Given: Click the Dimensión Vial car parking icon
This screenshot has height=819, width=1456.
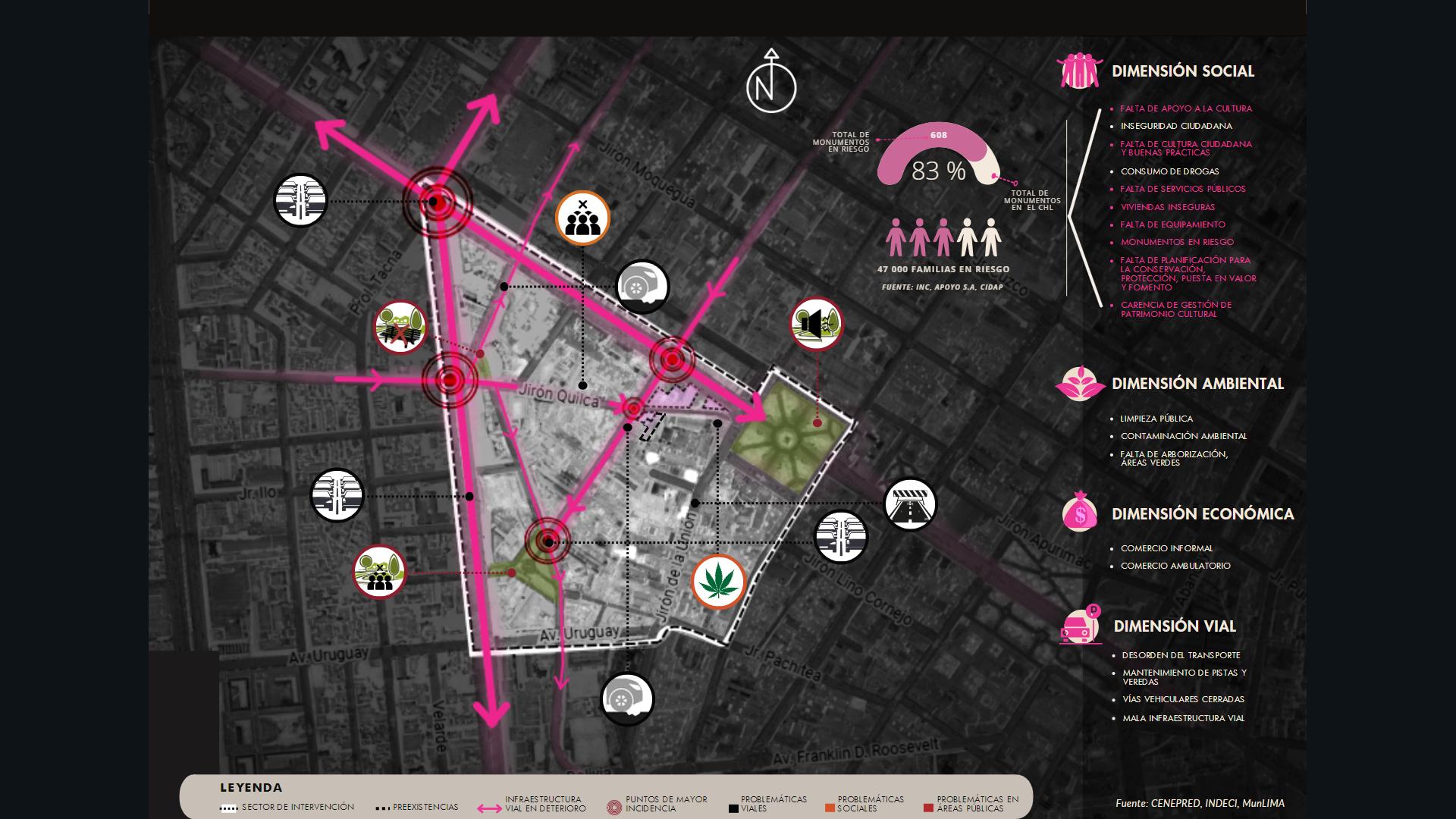Looking at the screenshot, I should pos(1081,626).
